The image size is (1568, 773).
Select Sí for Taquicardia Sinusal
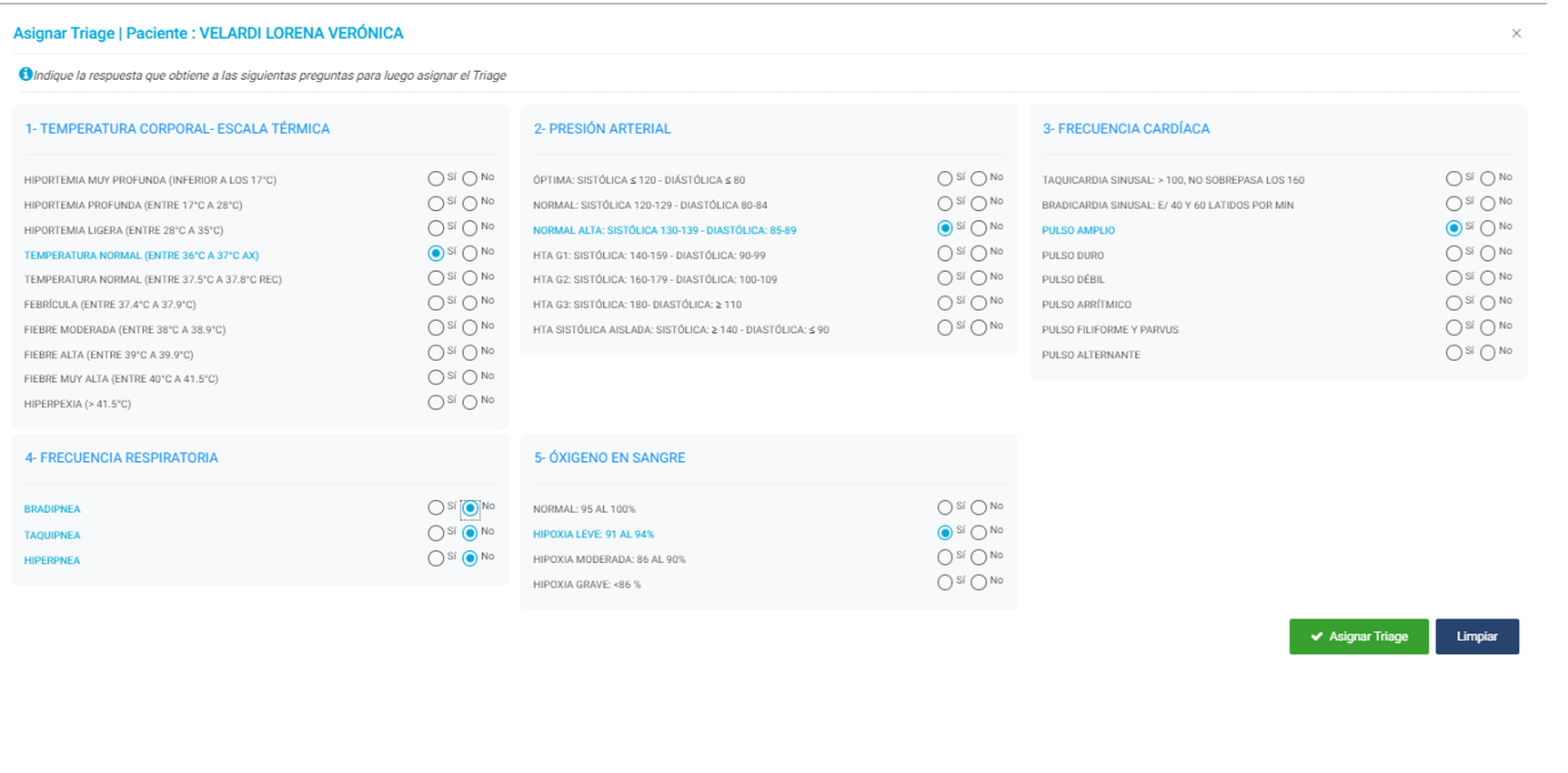pyautogui.click(x=1453, y=179)
